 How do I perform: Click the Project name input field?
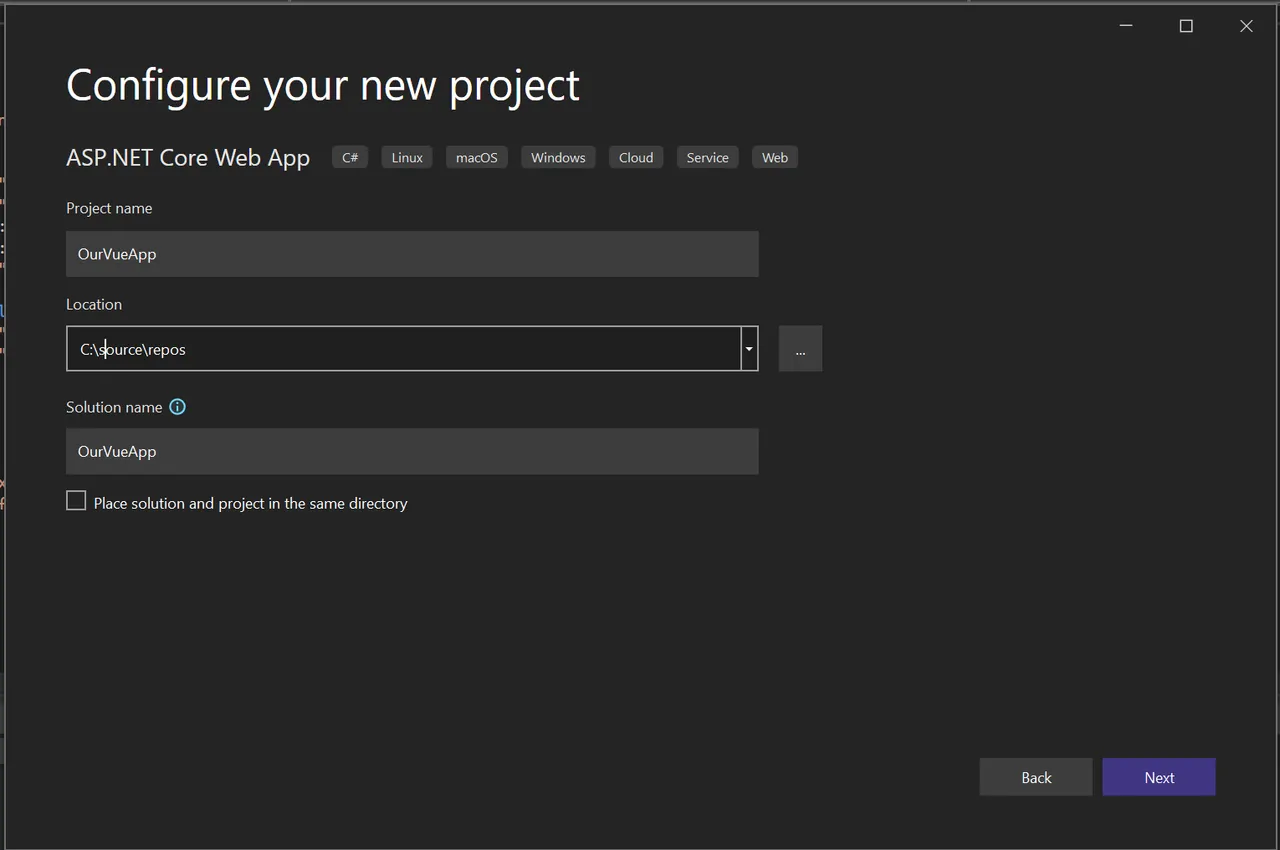412,254
